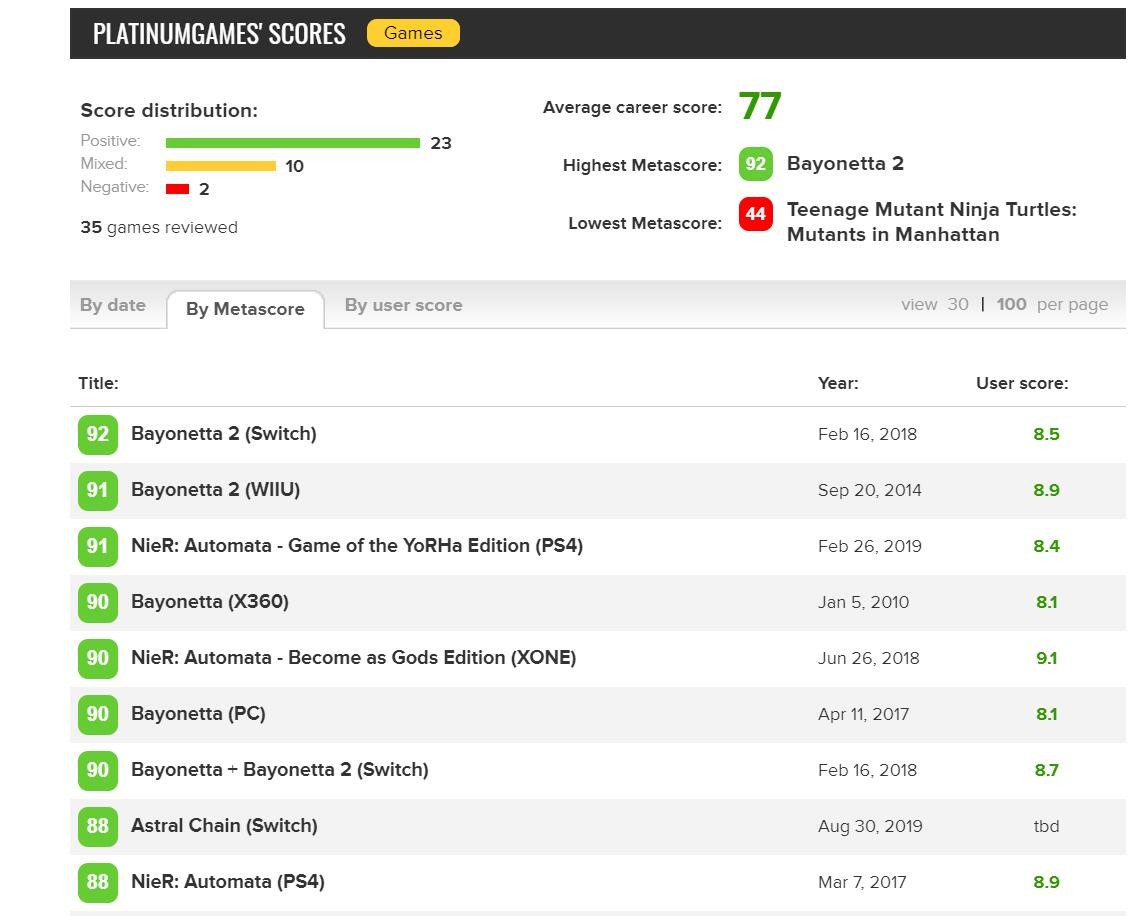
Task: Click the 88 badge beside NieR: Automata (PS4)
Action: tap(97, 882)
